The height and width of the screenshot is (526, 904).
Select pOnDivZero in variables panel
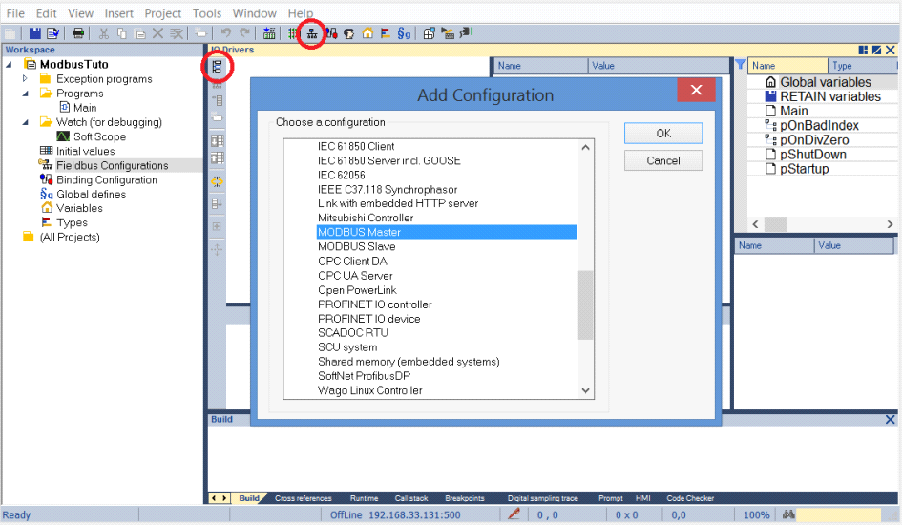pos(815,140)
